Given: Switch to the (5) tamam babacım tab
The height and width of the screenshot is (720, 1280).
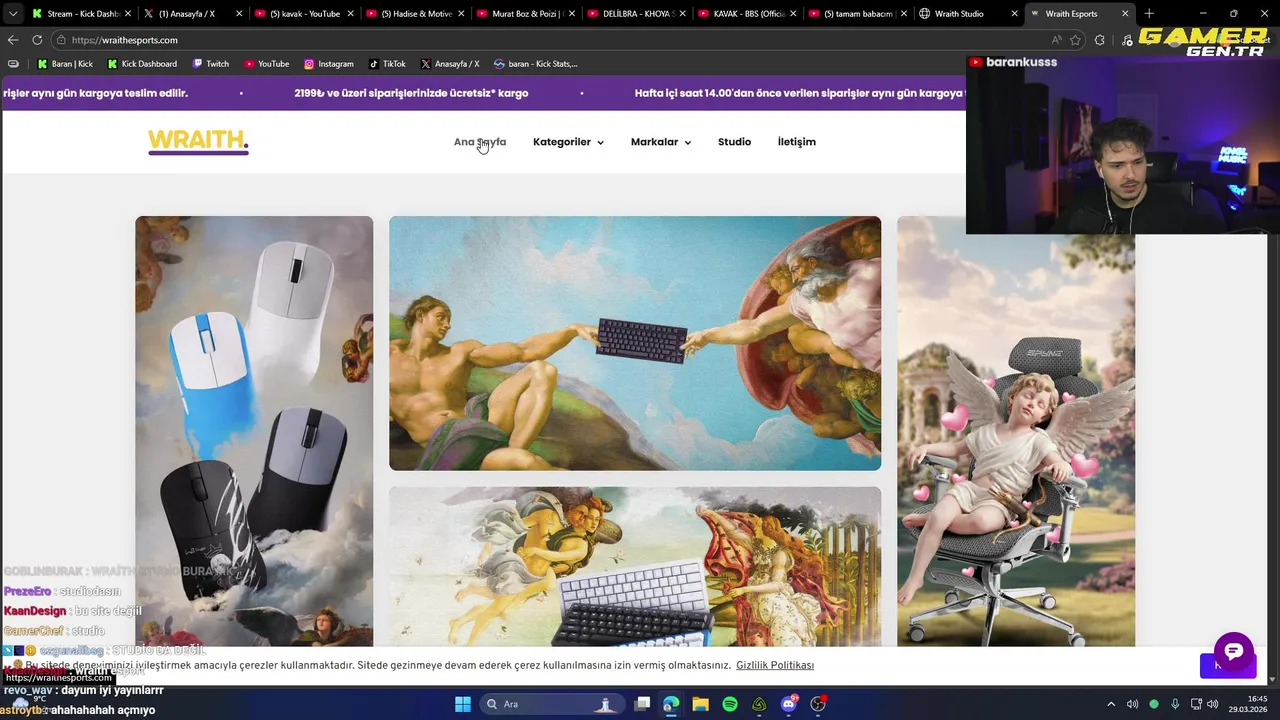Looking at the screenshot, I should (859, 14).
